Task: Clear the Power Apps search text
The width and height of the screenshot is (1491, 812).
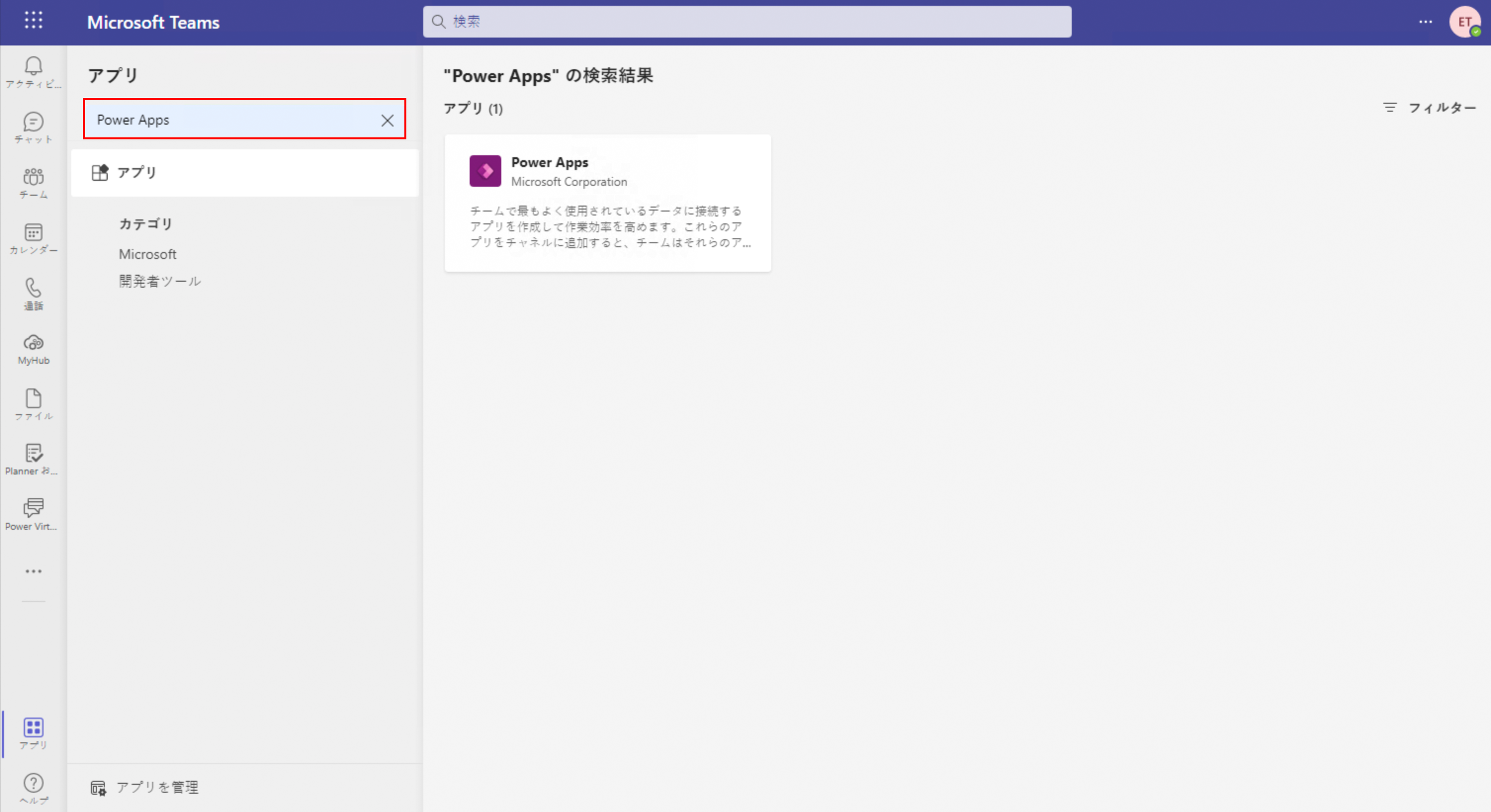Action: (x=387, y=121)
